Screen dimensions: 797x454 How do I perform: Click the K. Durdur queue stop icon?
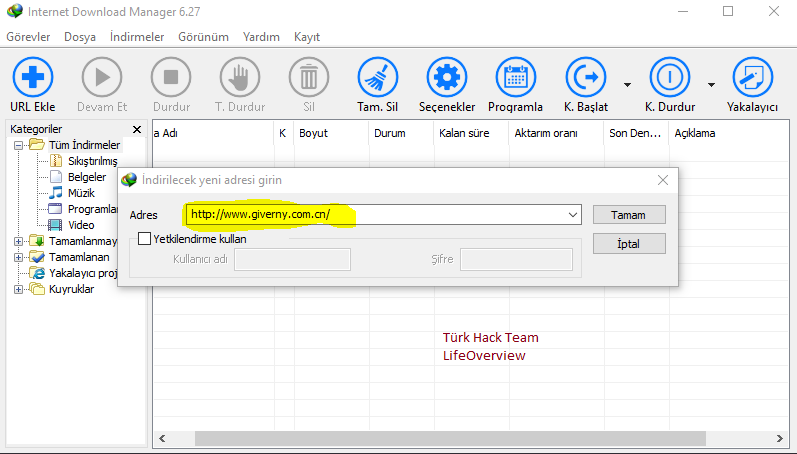[x=670, y=77]
